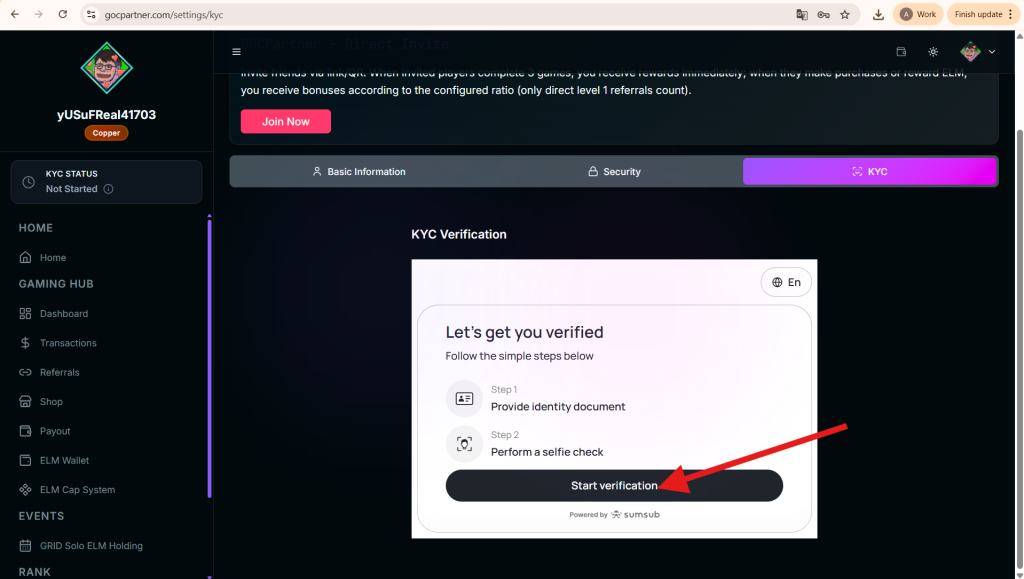This screenshot has width=1024, height=579.
Task: Open GRID Solo ELM Holding event
Action: 91,546
